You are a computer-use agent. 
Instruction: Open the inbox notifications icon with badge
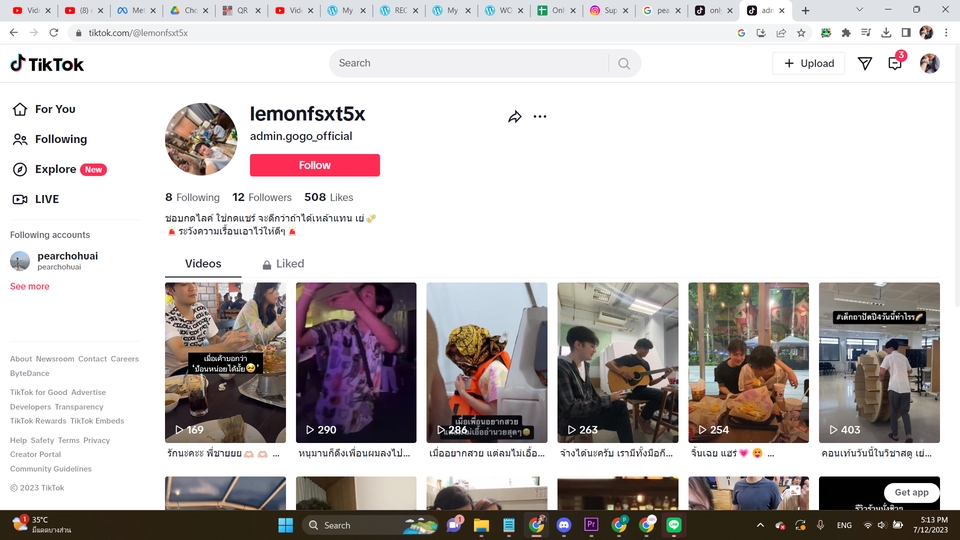(895, 63)
